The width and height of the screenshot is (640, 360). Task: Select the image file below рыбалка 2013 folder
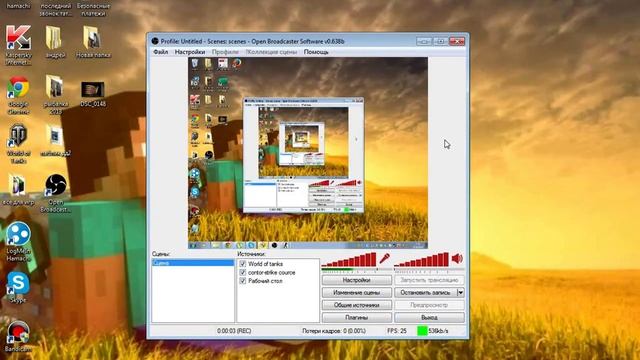[x=56, y=141]
